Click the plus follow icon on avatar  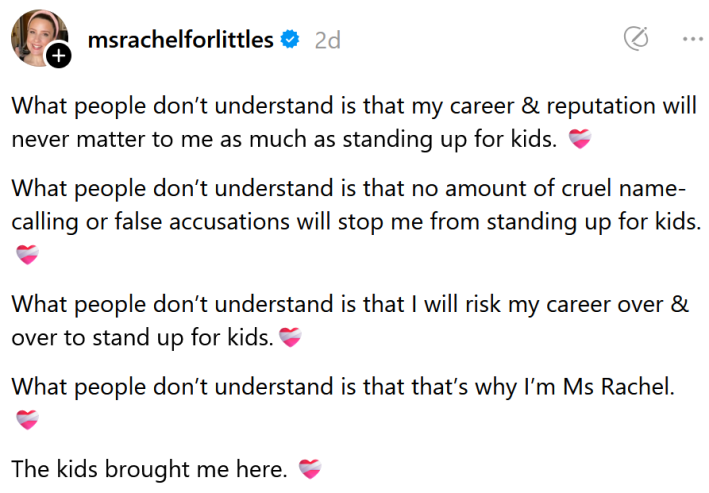[x=59, y=56]
